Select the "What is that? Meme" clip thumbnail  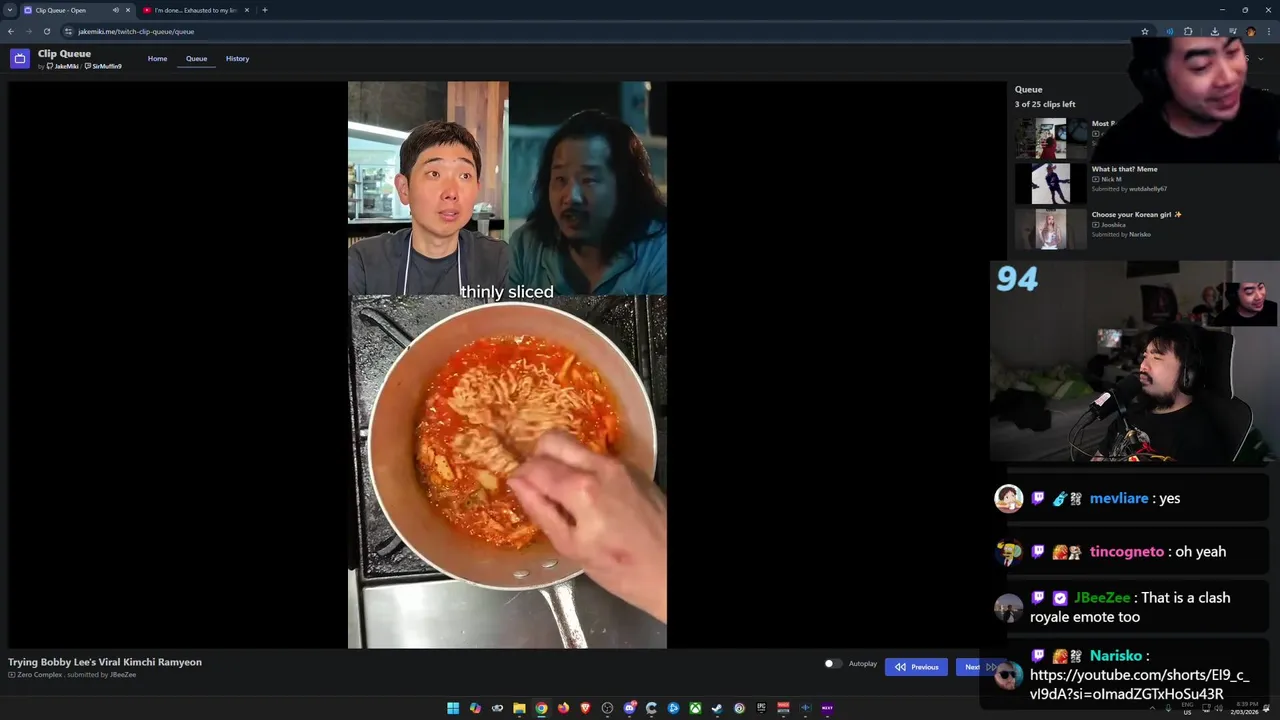click(1051, 184)
